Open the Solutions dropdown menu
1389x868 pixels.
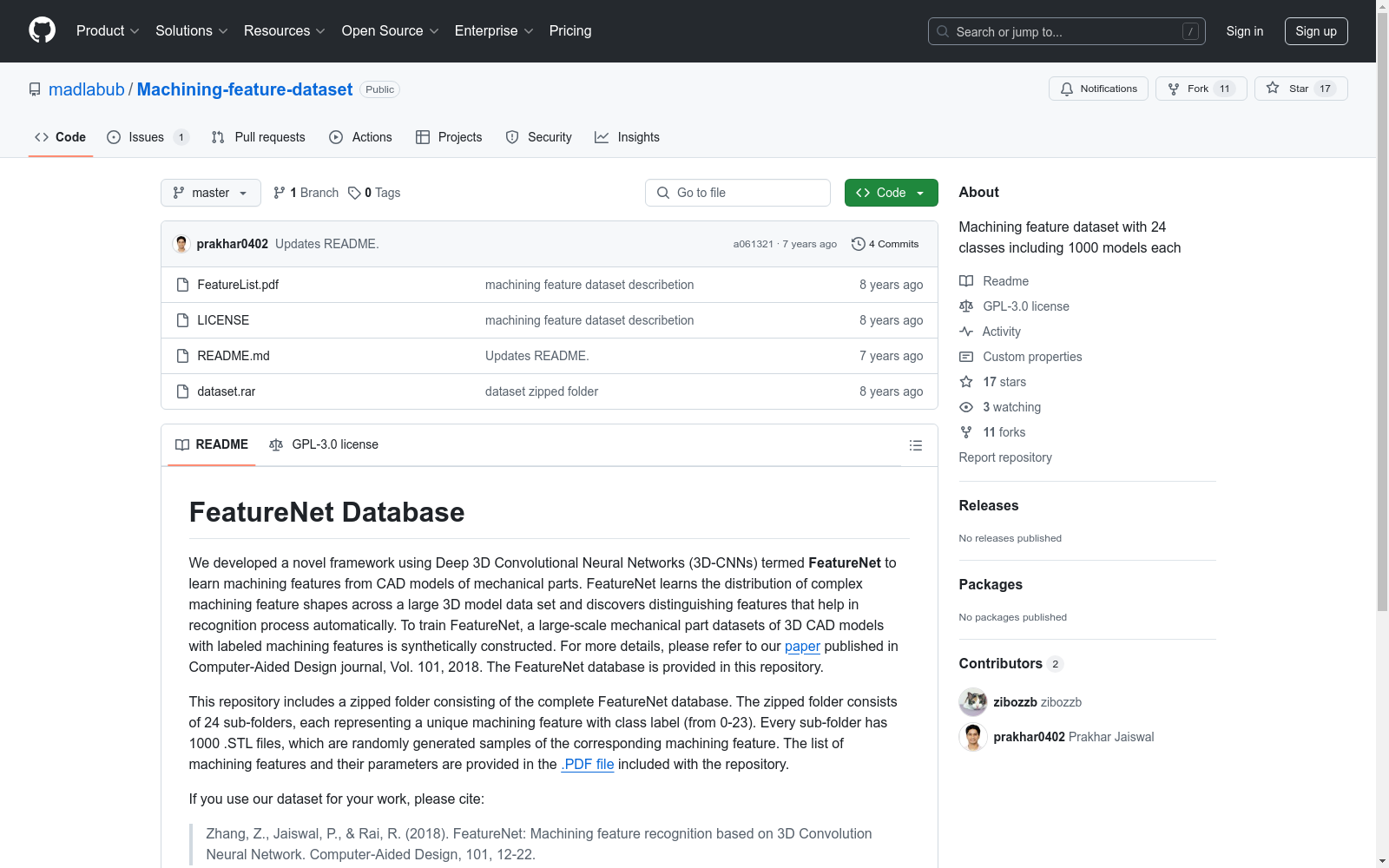point(192,31)
